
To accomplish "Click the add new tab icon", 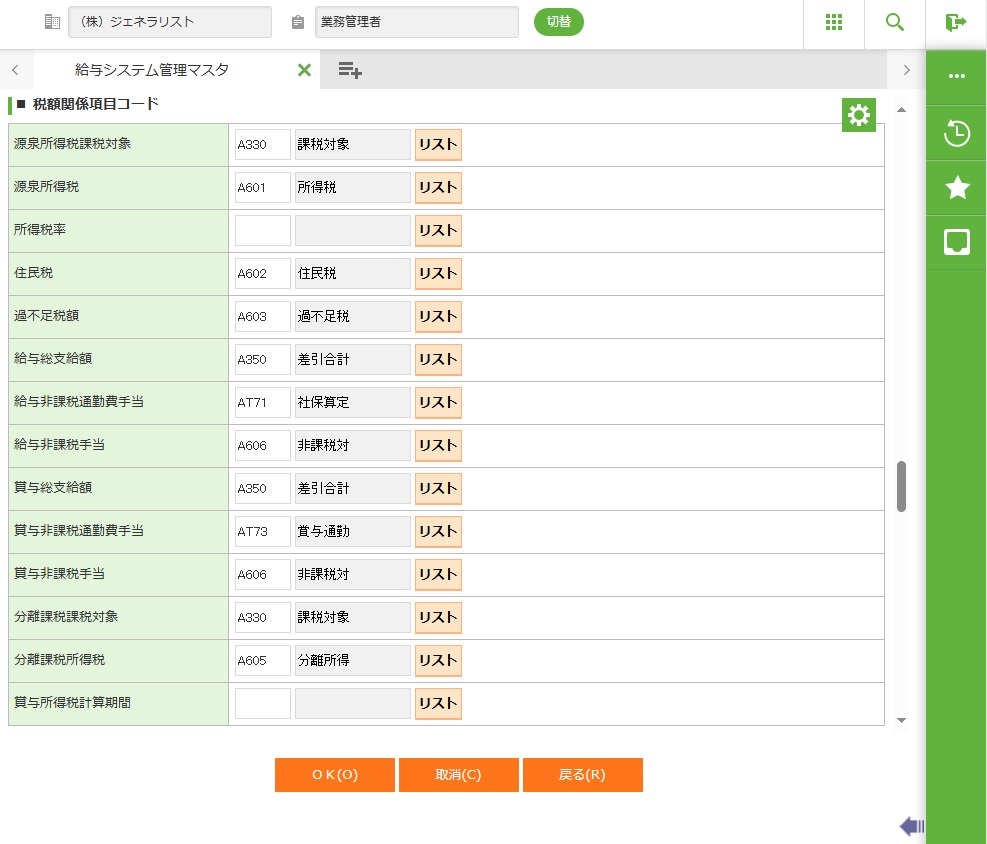I will pos(350,70).
